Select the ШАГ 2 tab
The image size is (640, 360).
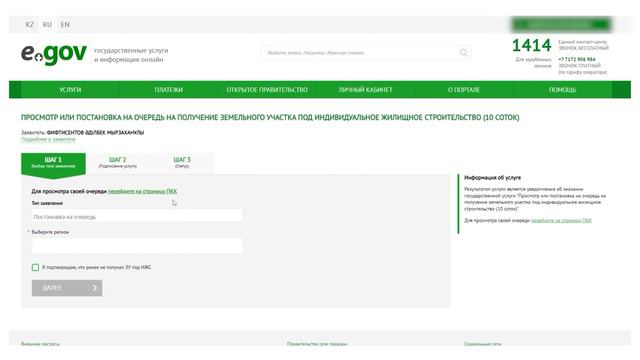[118, 162]
